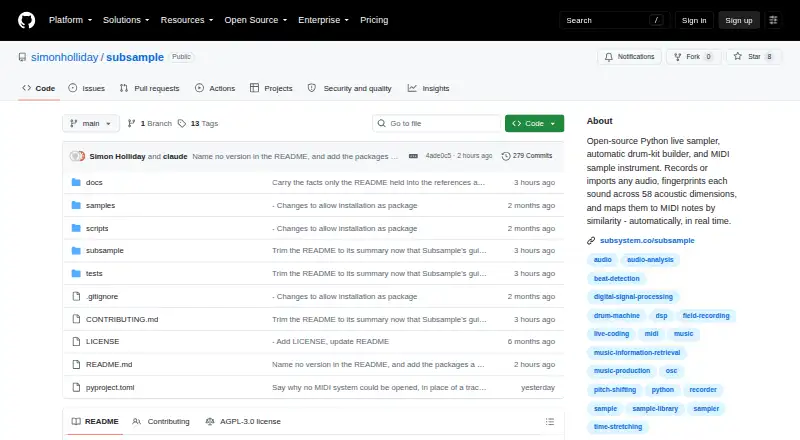
Task: Select the CONTRIBUTING.md file icon
Action: (76, 319)
